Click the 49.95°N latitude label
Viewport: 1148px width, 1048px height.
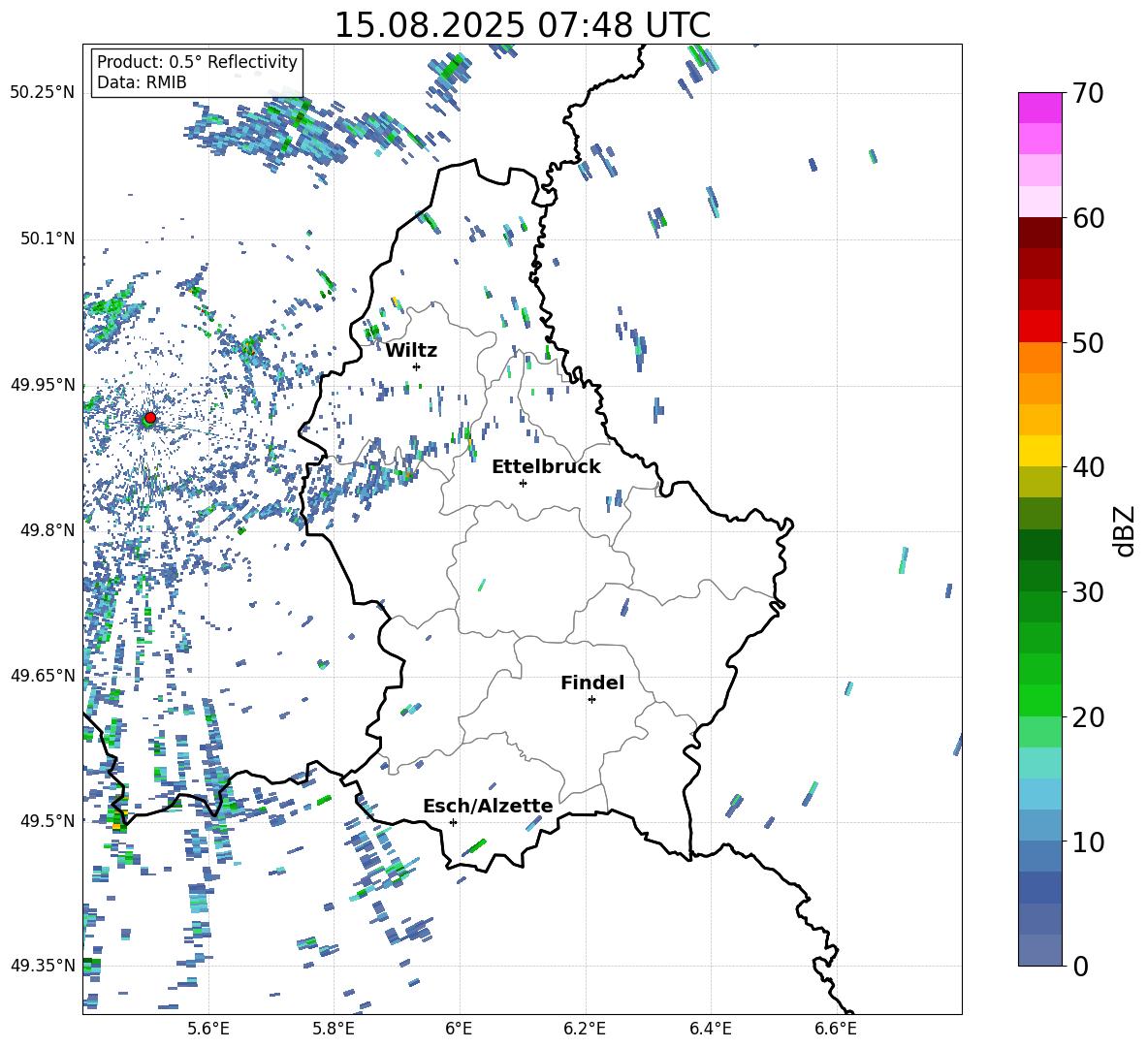click(43, 385)
